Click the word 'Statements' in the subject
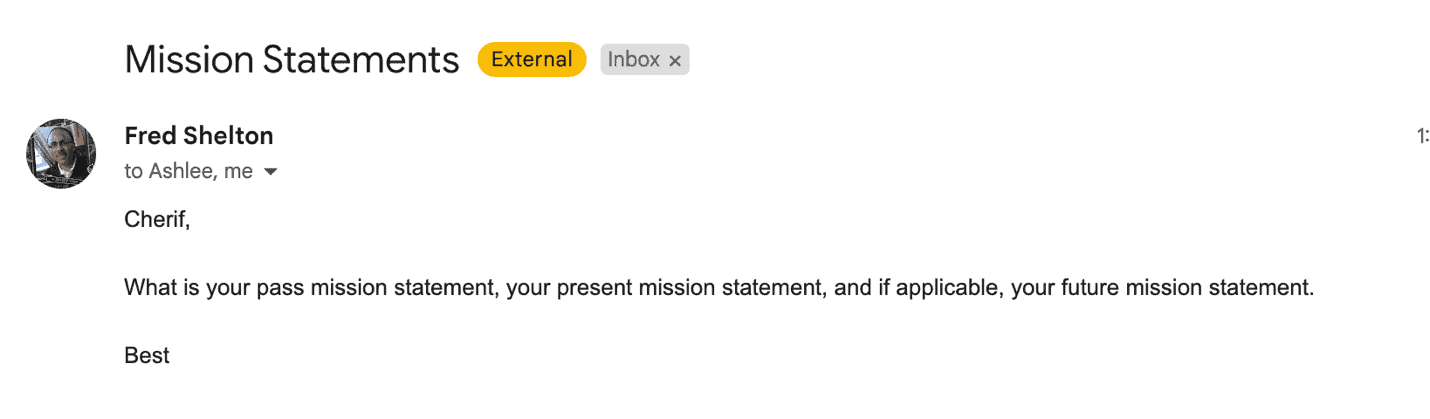The width and height of the screenshot is (1430, 419). tap(361, 60)
